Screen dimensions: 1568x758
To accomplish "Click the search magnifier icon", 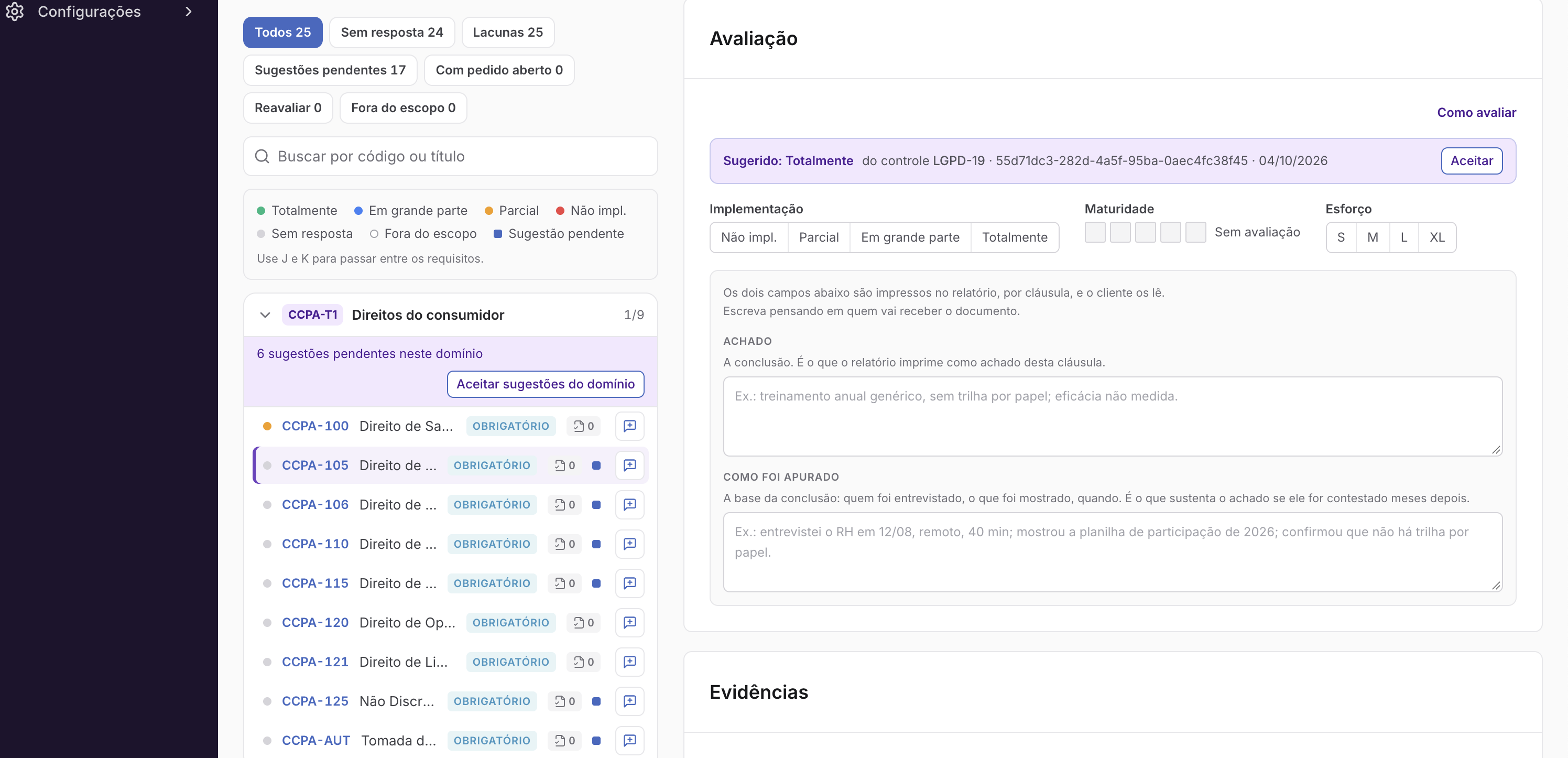I will pyautogui.click(x=262, y=156).
